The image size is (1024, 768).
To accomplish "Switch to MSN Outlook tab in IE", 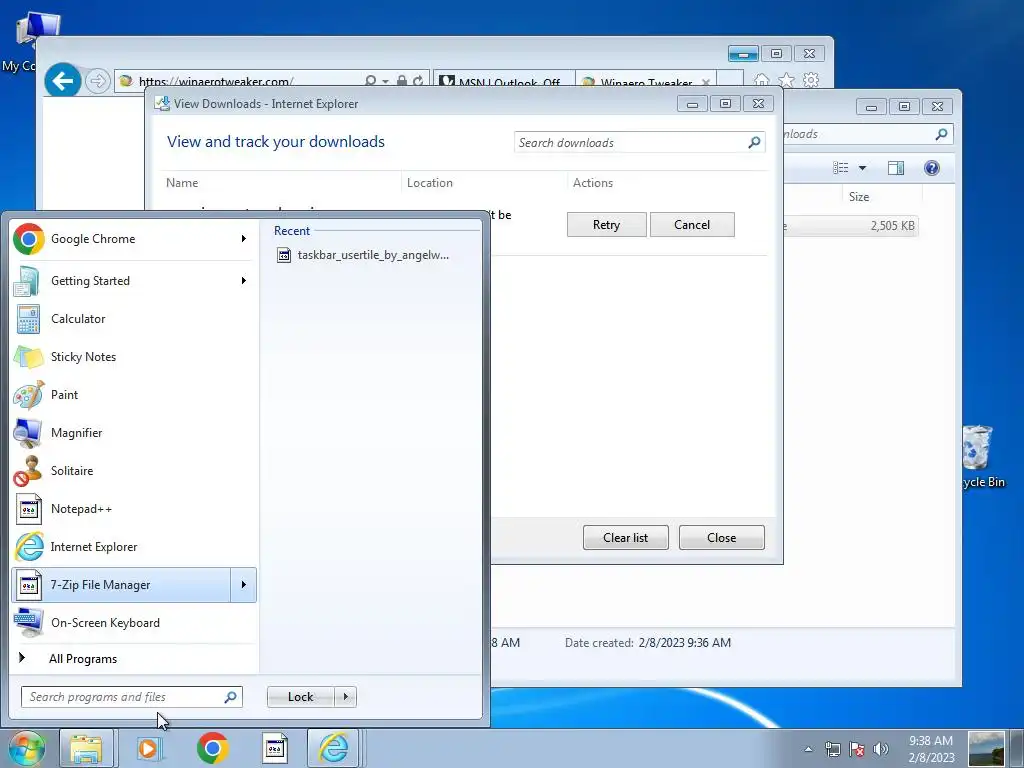I will [x=504, y=82].
